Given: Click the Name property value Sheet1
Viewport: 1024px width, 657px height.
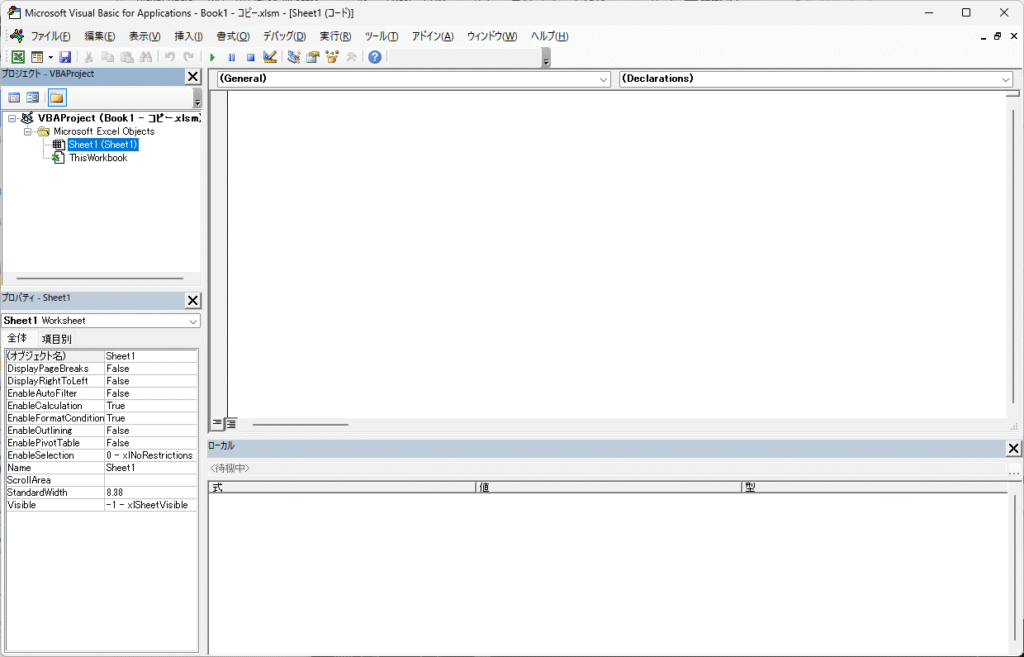Looking at the screenshot, I should click(x=150, y=468).
